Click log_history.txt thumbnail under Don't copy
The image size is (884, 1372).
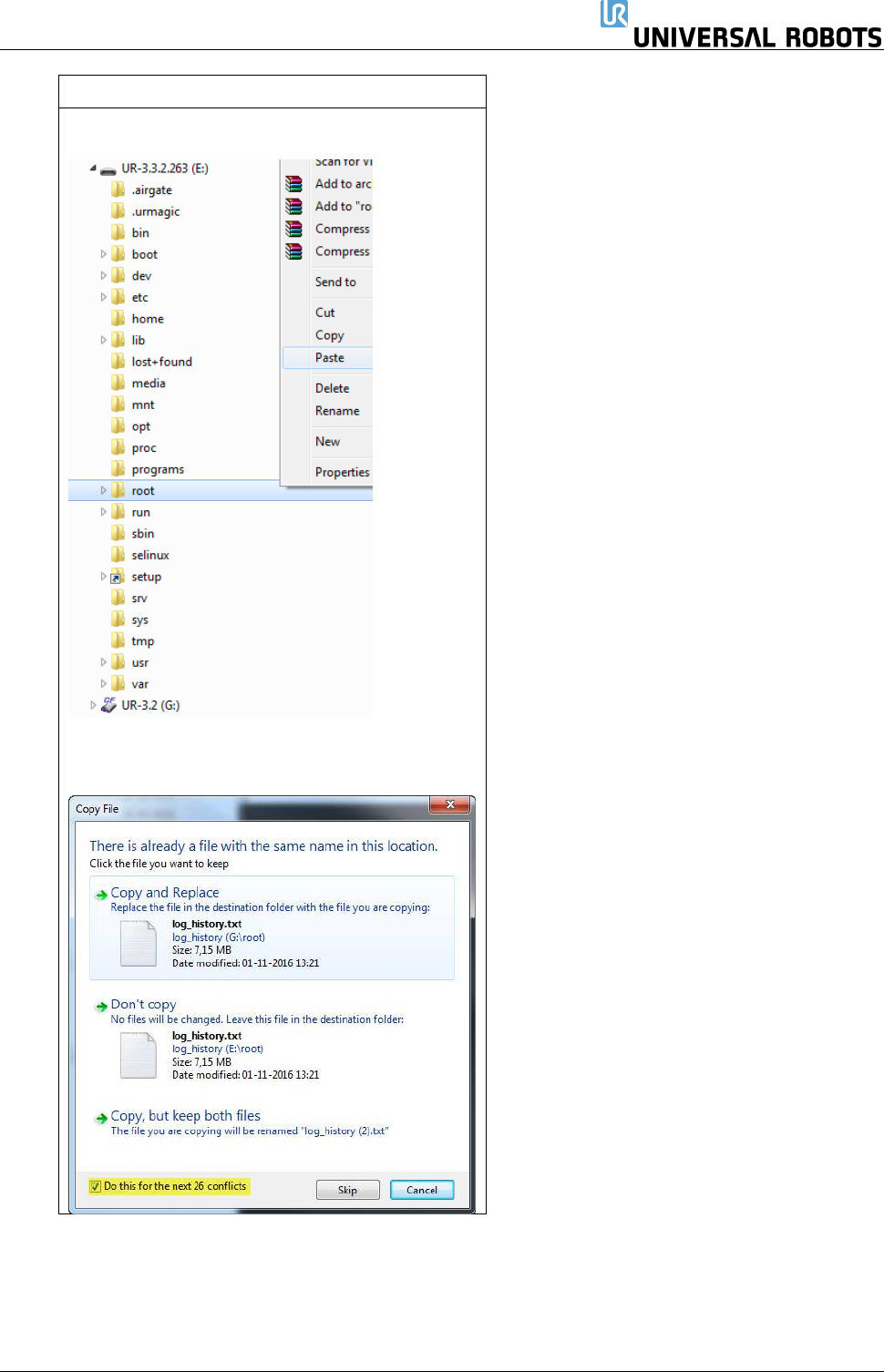tap(139, 1055)
